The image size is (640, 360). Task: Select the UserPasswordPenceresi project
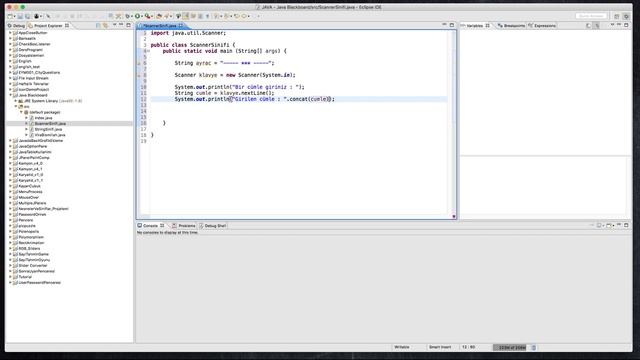39,282
